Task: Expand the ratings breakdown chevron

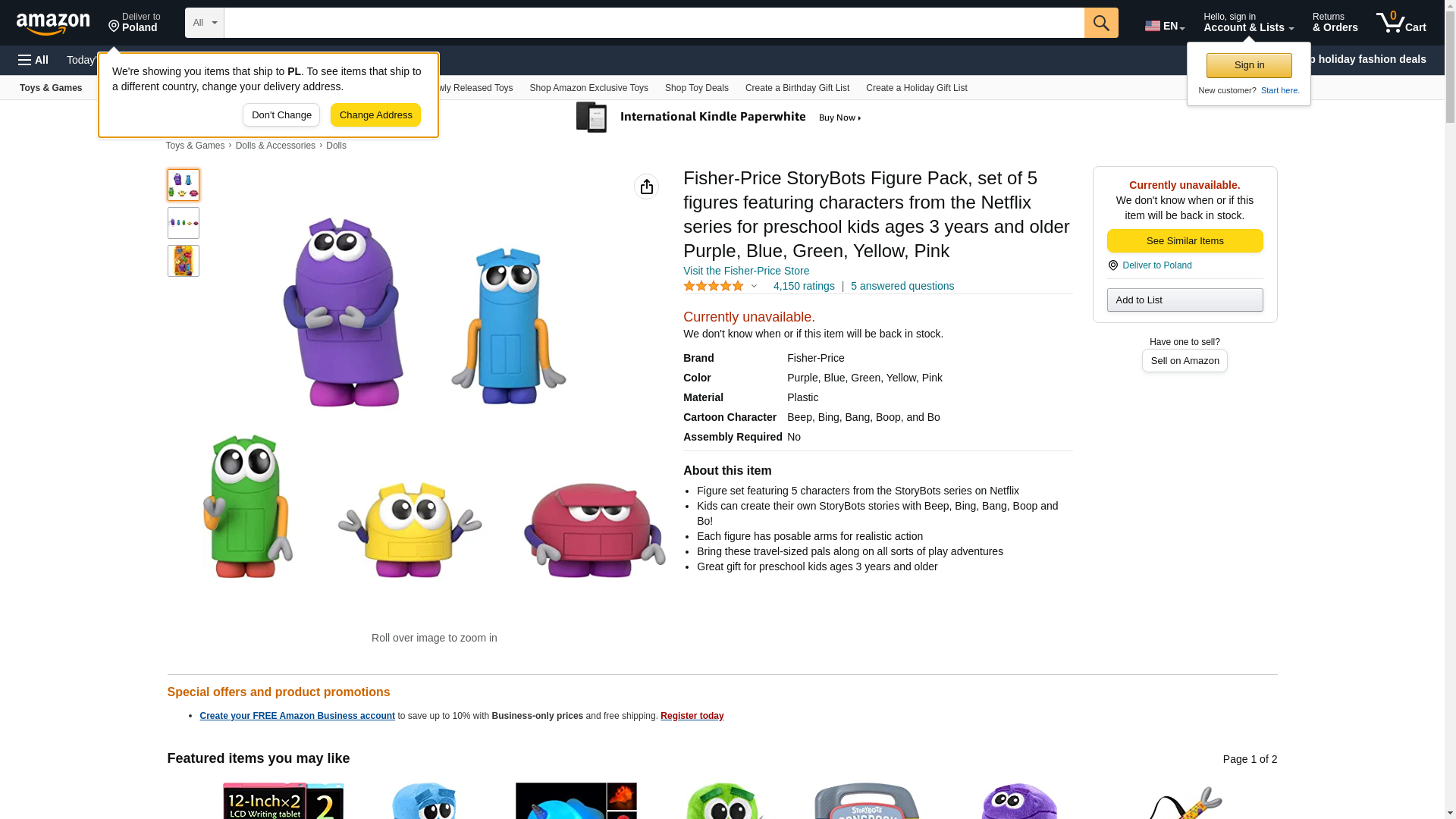Action: click(754, 286)
